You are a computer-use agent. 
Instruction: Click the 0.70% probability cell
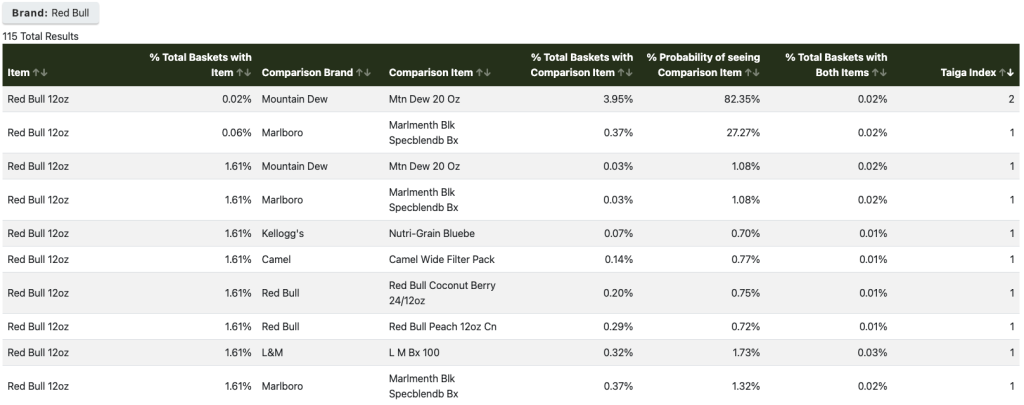point(745,233)
